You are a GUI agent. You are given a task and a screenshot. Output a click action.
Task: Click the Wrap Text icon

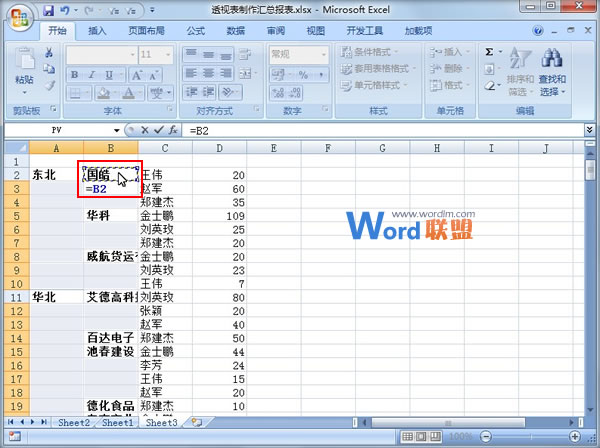click(x=245, y=54)
